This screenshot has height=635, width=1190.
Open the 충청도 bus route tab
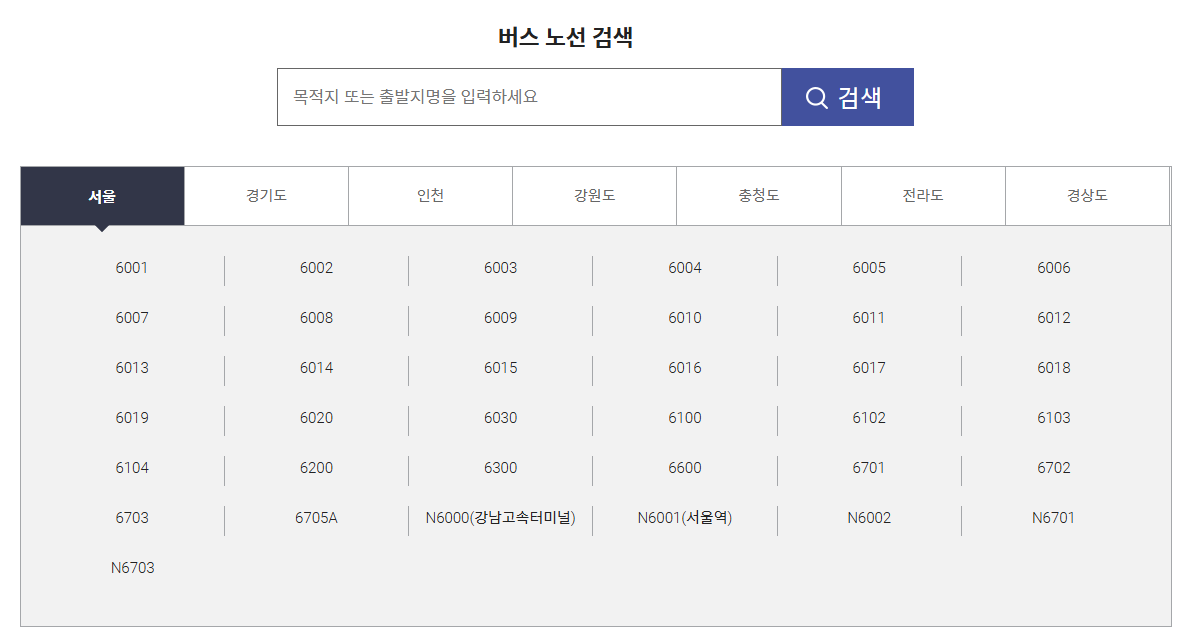pyautogui.click(x=758, y=195)
